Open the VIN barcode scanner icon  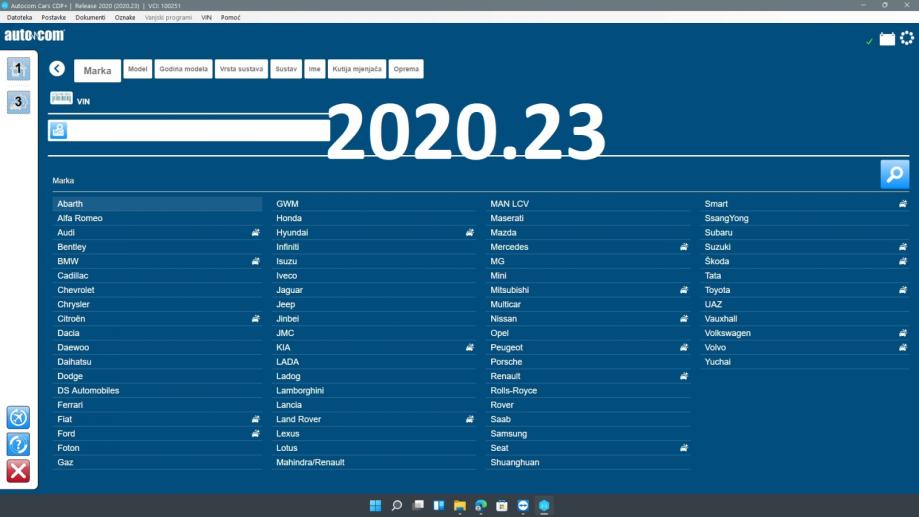pos(61,98)
